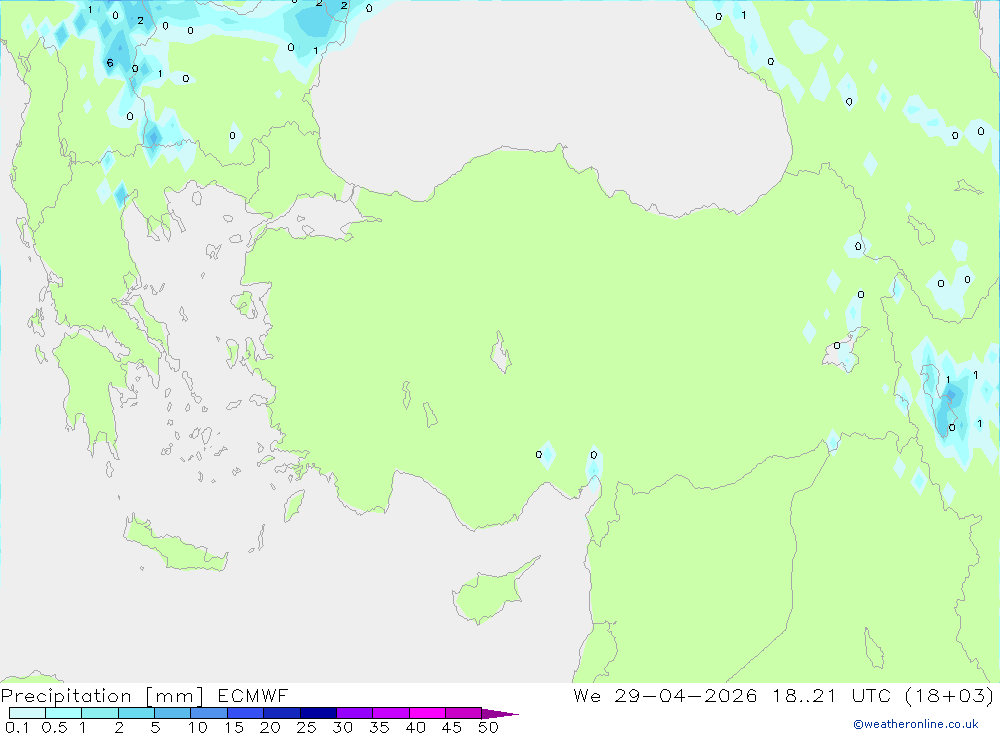The height and width of the screenshot is (733, 1000).
Task: Click the "15" legend scale label
Action: (234, 727)
